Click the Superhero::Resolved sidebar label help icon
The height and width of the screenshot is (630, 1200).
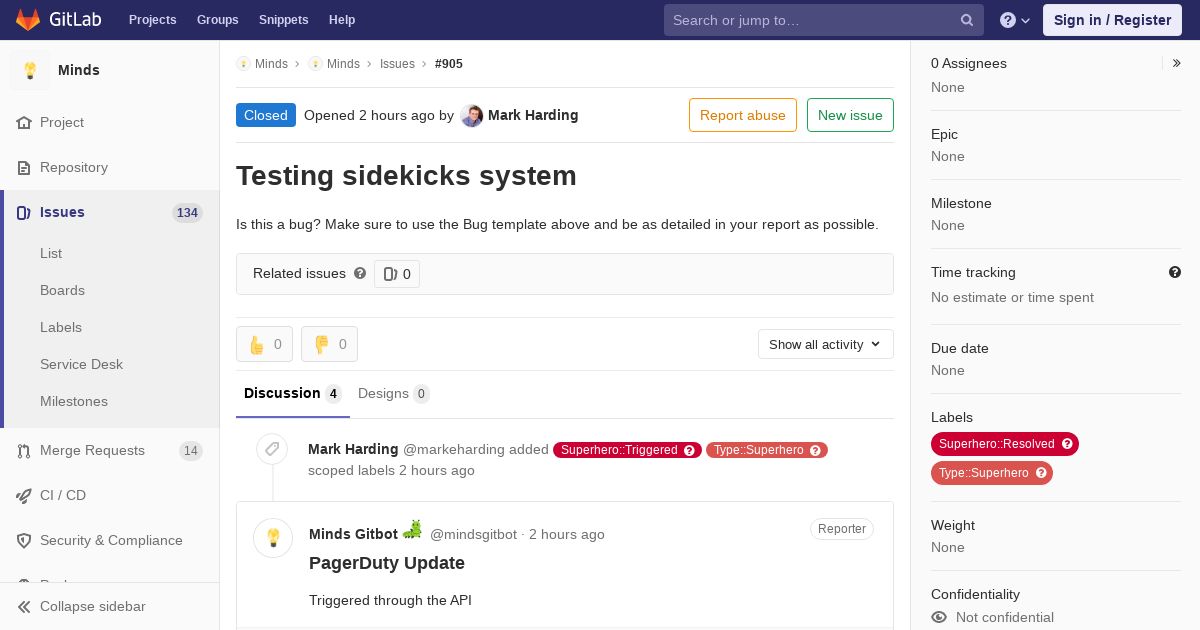pos(1067,444)
